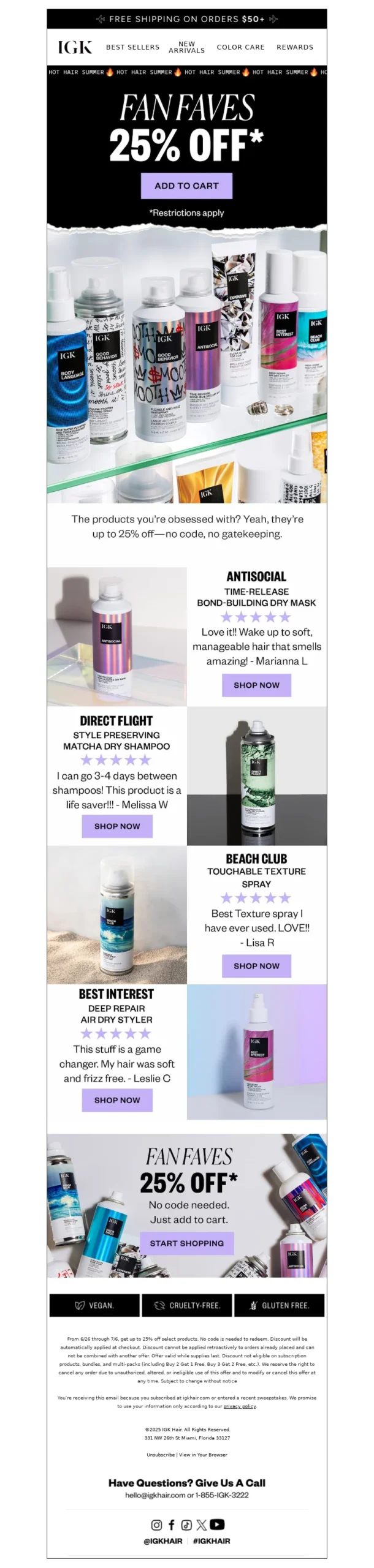Click the Gluten Free badge

pyautogui.click(x=280, y=1305)
